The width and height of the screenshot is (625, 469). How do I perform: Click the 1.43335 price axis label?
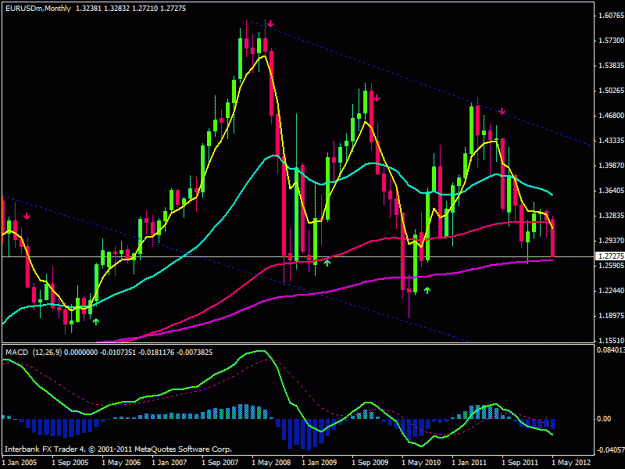(x=611, y=141)
